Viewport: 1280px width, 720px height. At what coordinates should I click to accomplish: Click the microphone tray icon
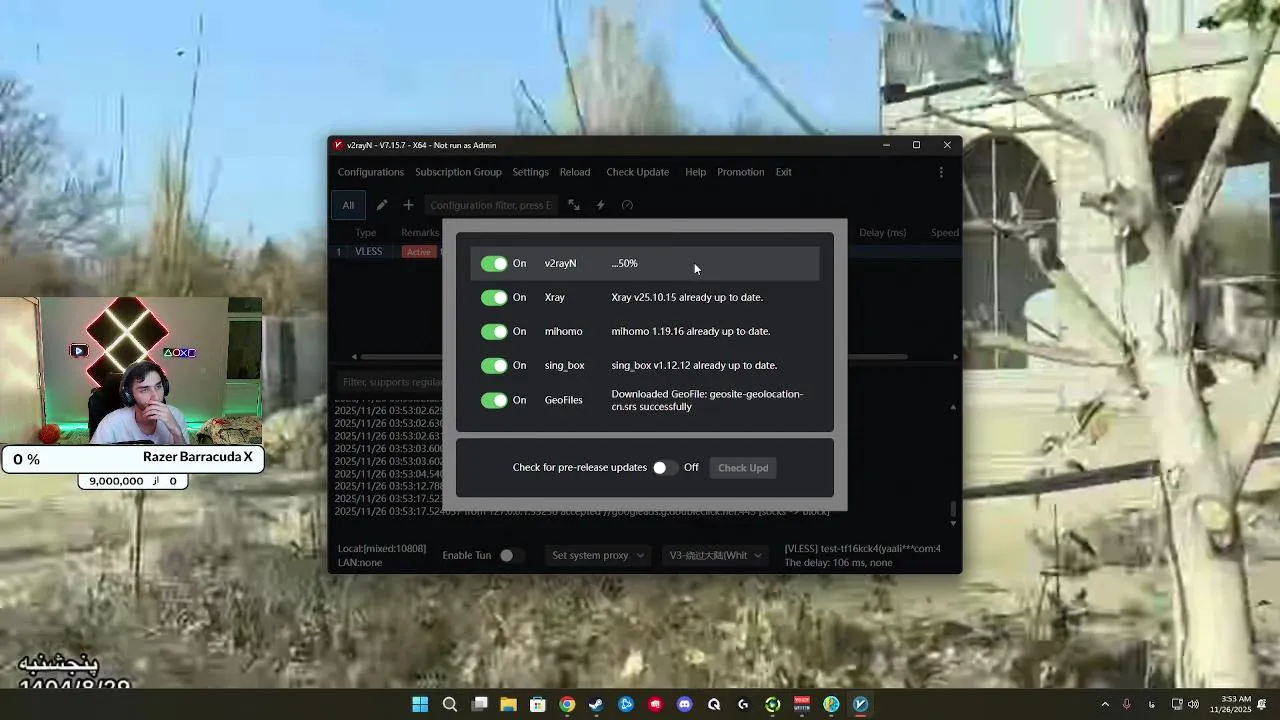[x=1127, y=705]
